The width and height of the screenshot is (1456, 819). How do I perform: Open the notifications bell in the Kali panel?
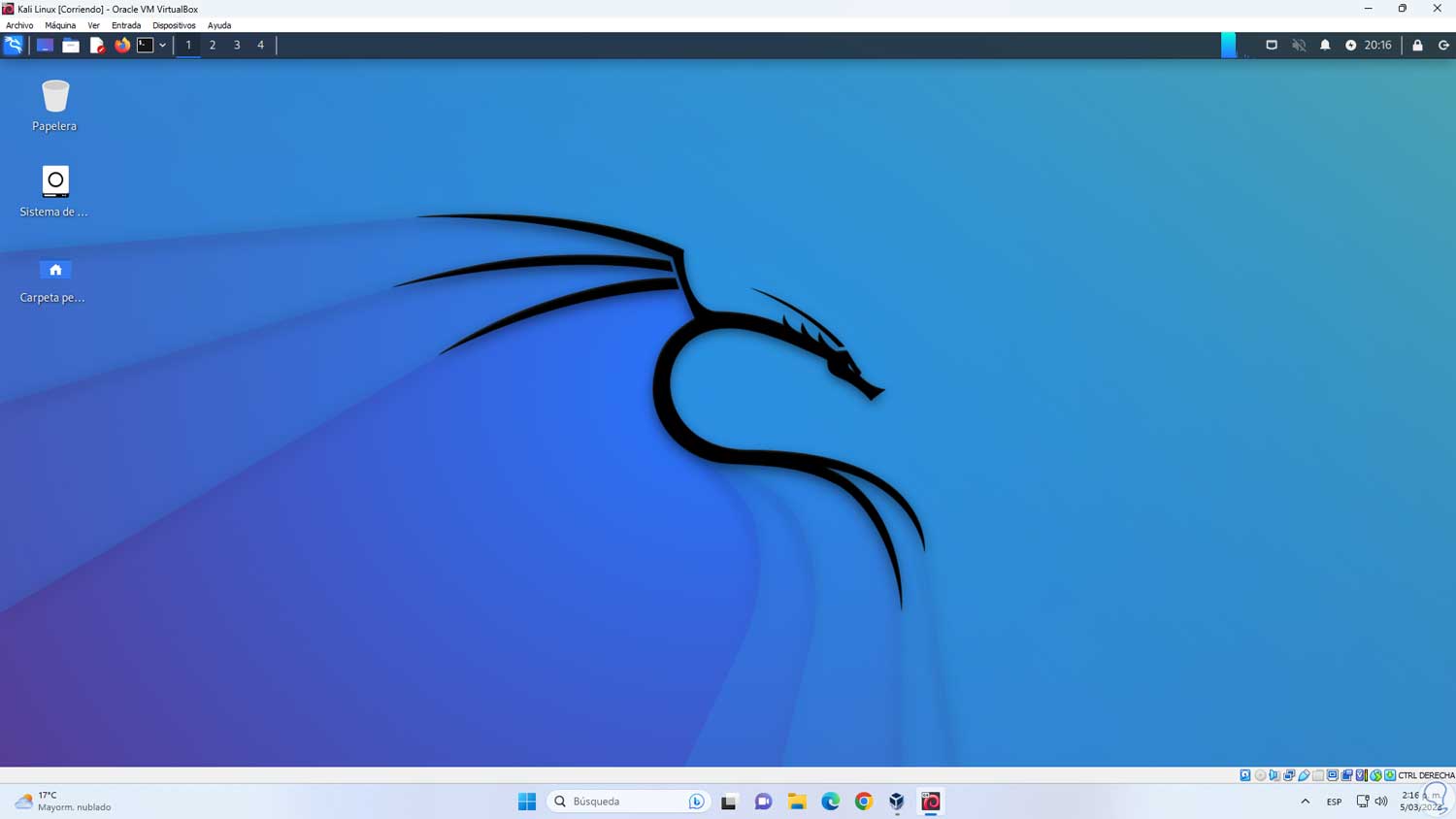coord(1325,45)
